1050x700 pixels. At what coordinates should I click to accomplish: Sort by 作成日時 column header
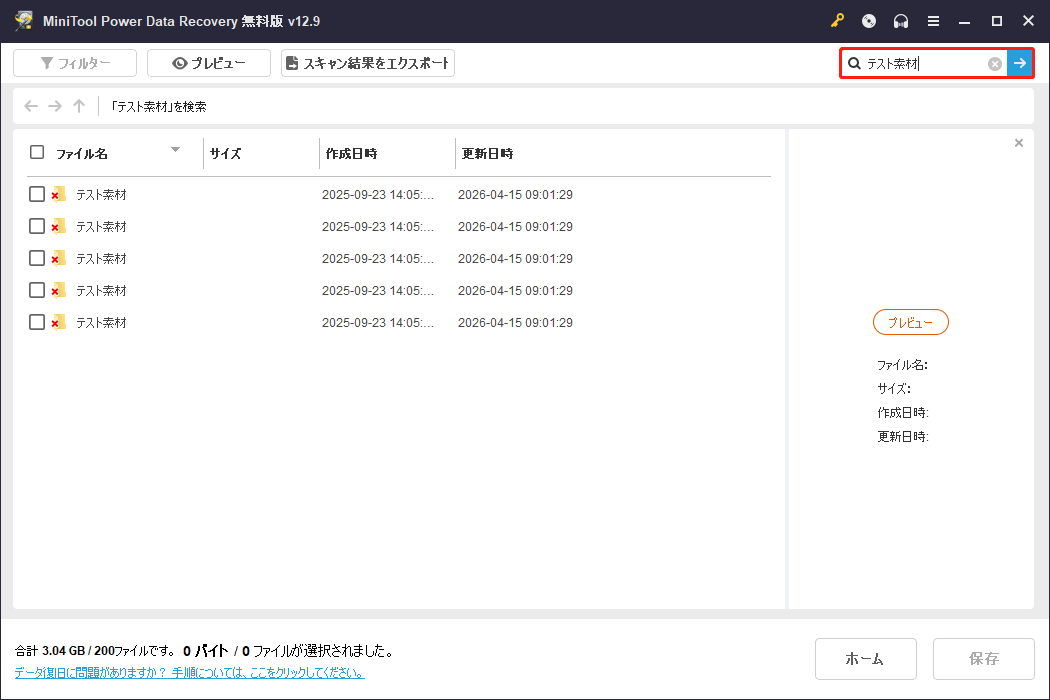[x=351, y=153]
